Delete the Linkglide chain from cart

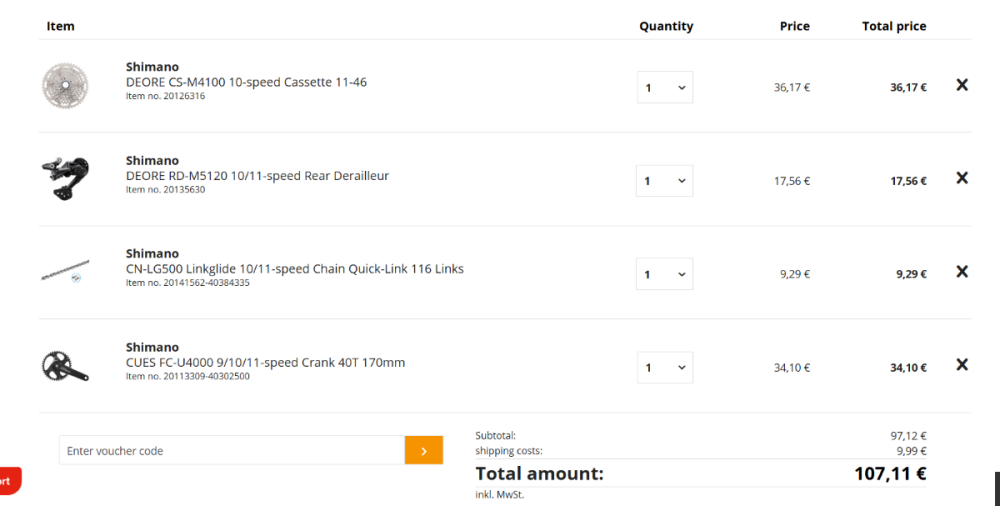pos(962,271)
